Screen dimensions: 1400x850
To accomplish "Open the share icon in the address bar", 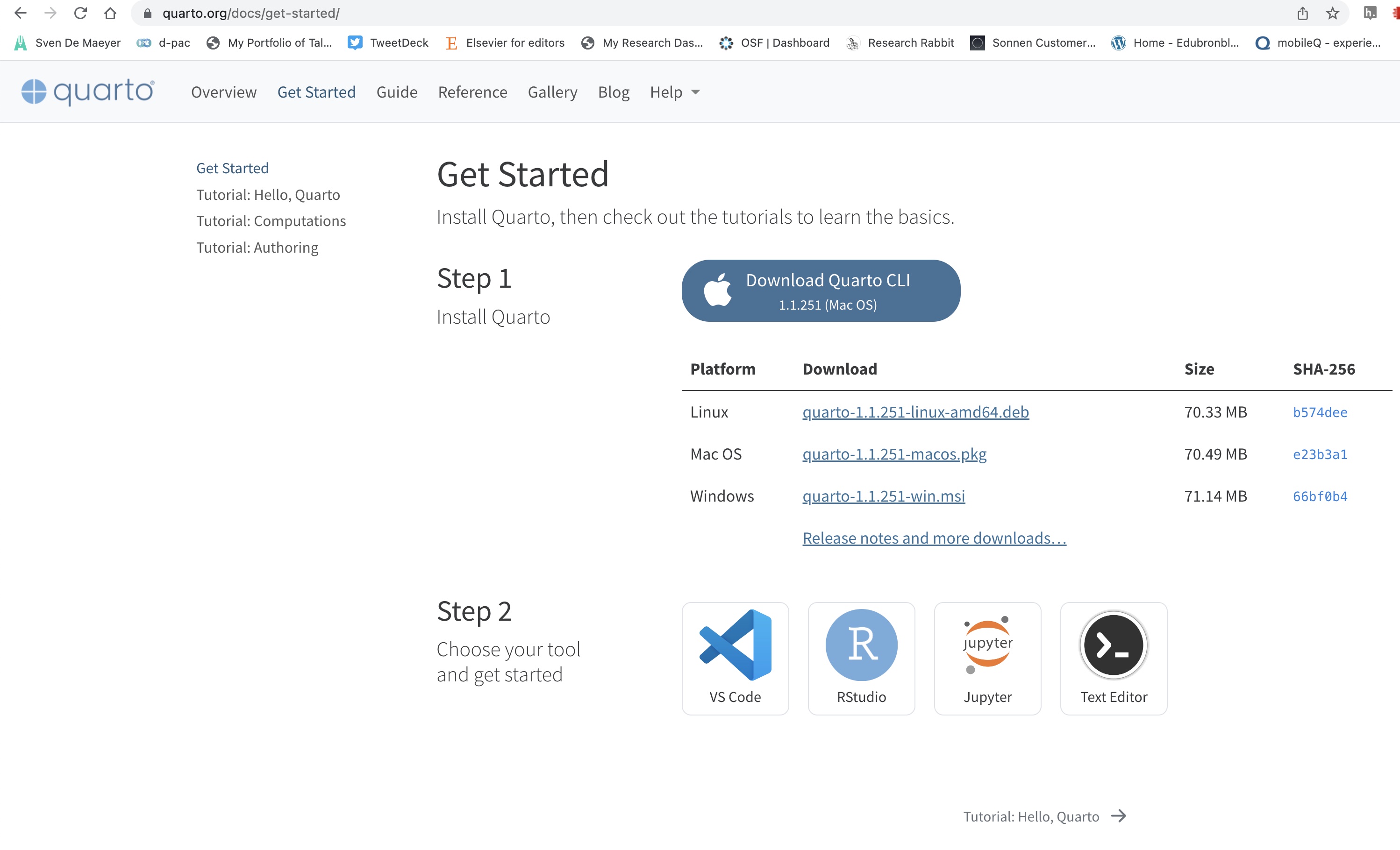I will point(1303,13).
